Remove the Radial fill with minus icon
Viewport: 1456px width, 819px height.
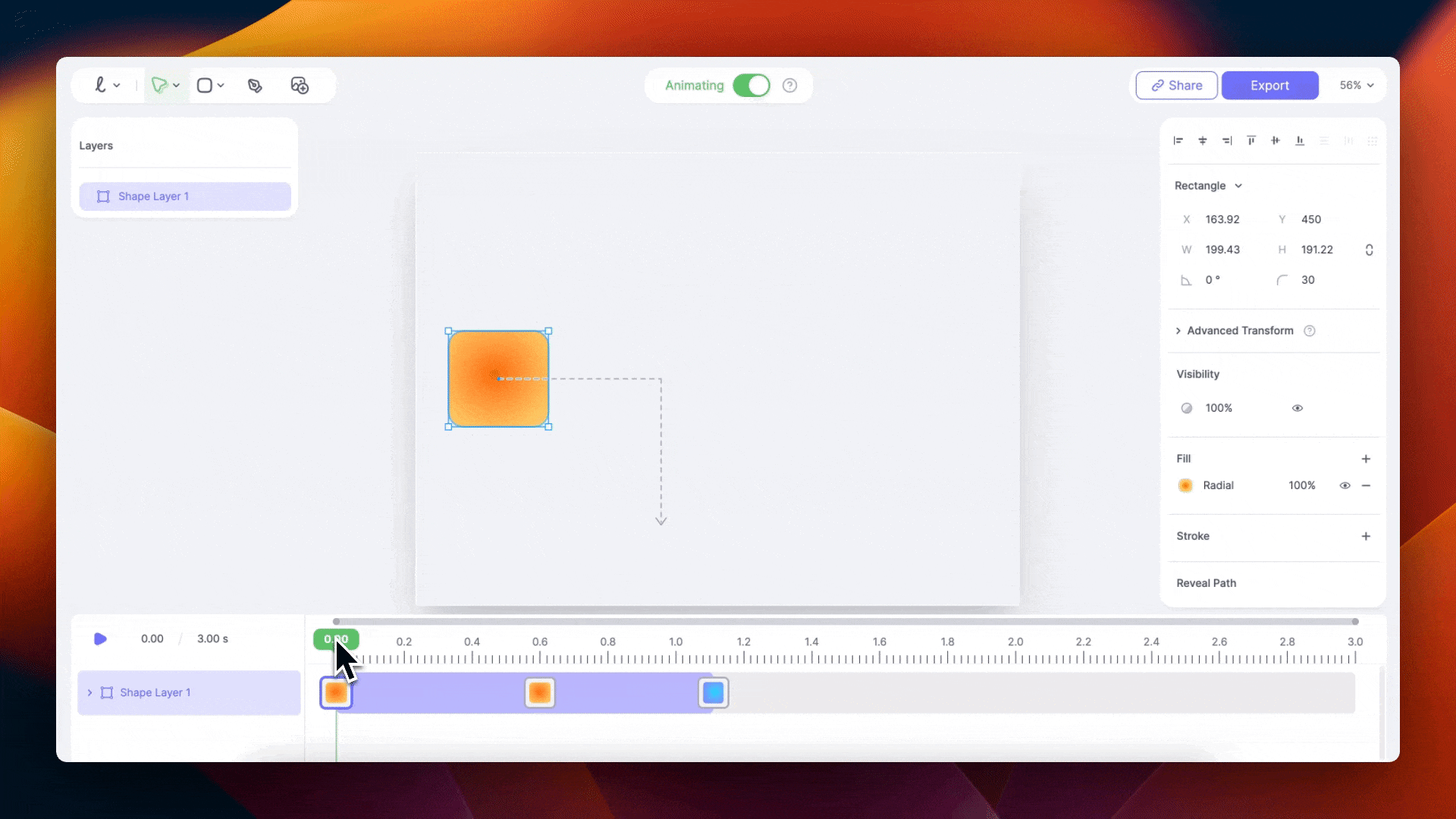[x=1366, y=485]
